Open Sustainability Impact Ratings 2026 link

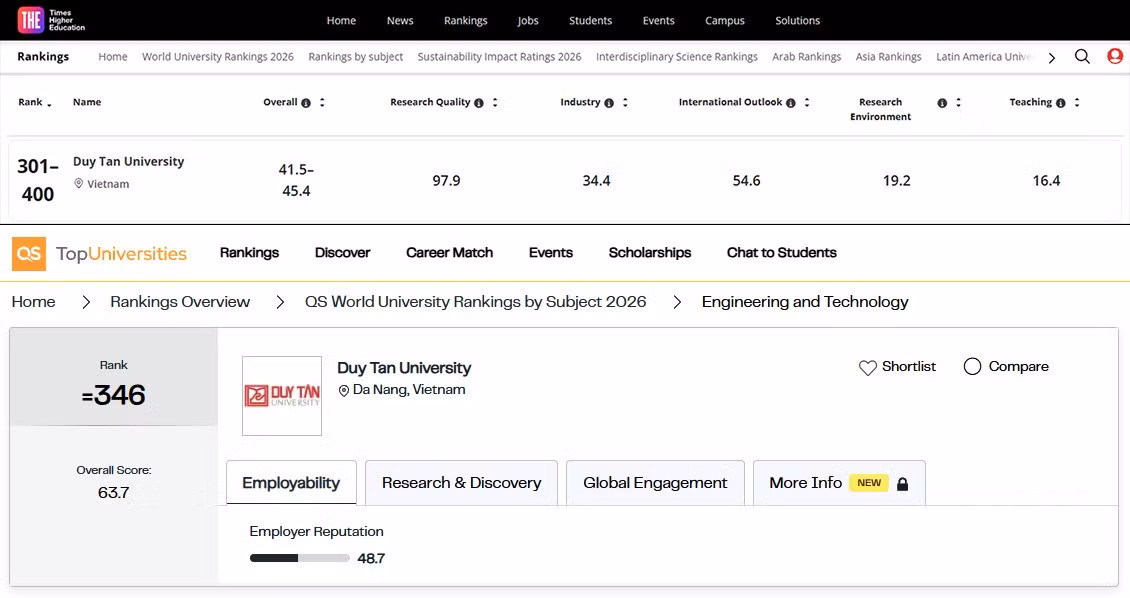[499, 56]
